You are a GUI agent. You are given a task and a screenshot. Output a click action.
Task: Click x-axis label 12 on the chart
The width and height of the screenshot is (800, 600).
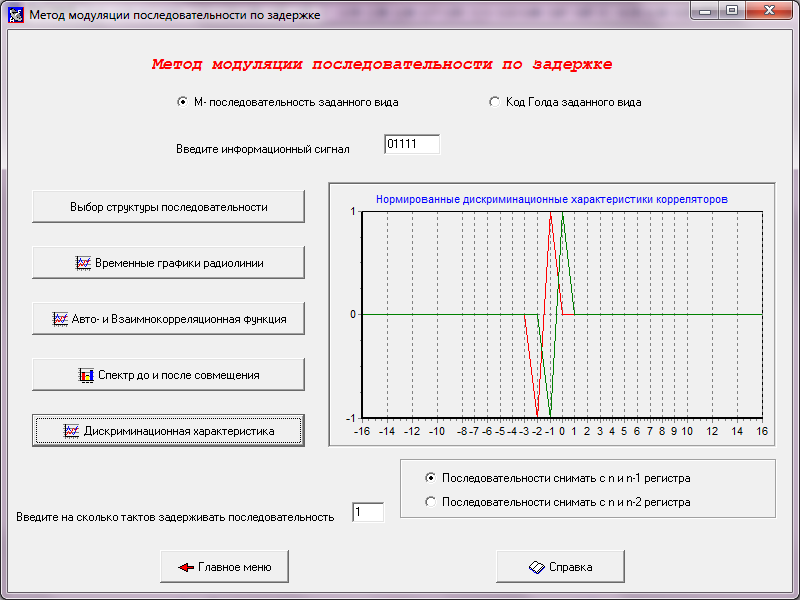point(712,432)
